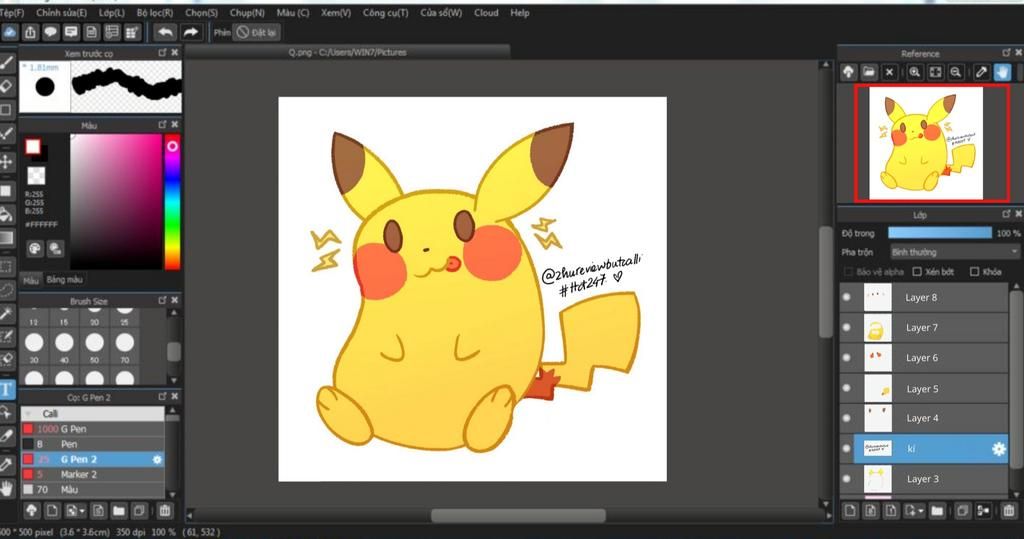Screen dimensions: 1024x539
Task: Open settings gear of G Pen 2 brush
Action: (157, 459)
